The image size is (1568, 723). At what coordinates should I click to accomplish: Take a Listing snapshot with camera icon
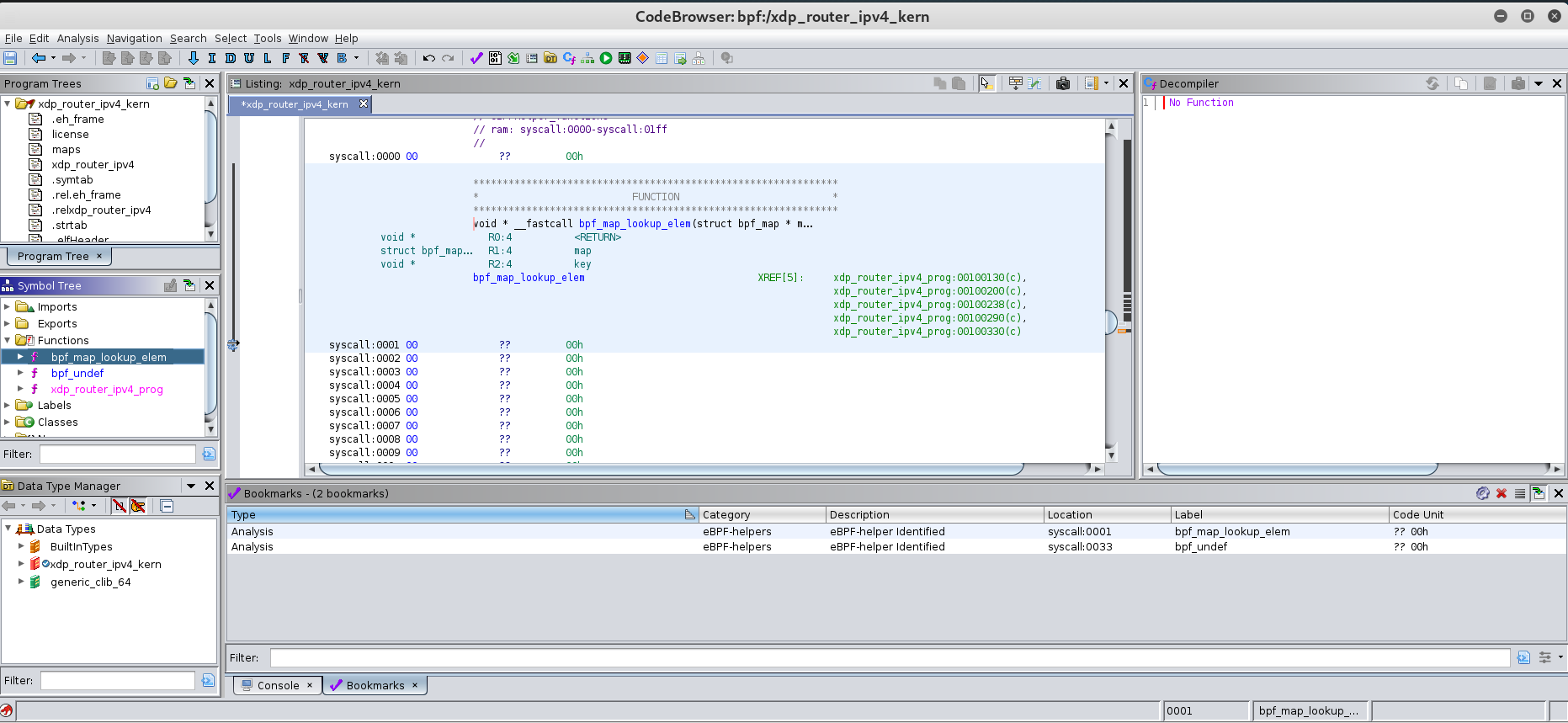click(1063, 83)
